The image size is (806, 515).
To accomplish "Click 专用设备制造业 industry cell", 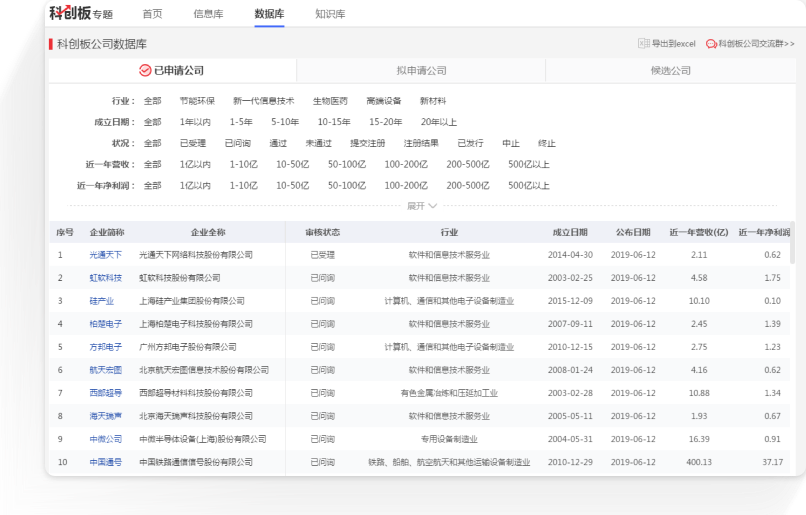I will [449, 439].
